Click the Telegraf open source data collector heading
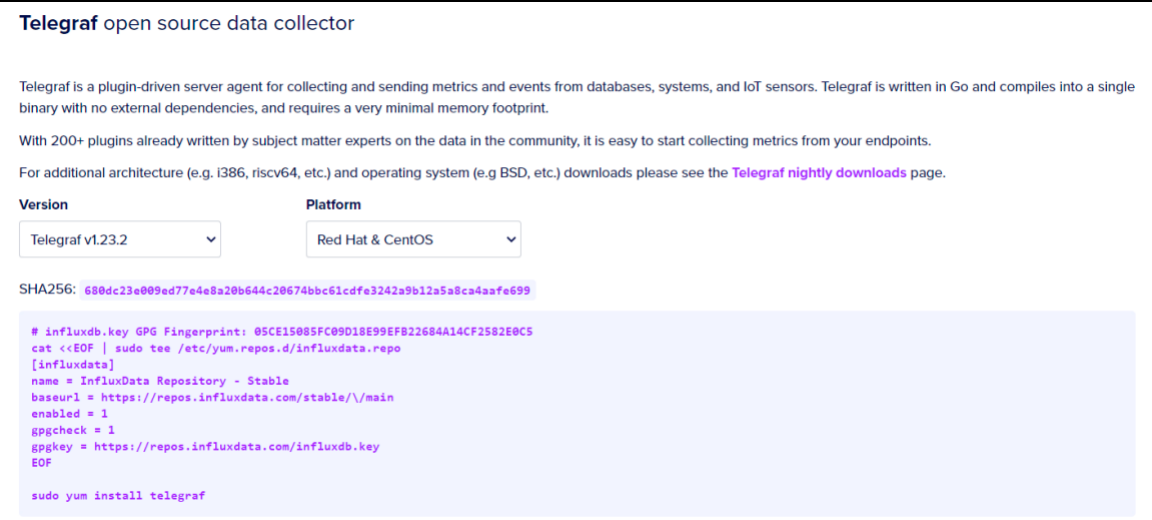Viewport: 1152px width, 520px height. click(x=187, y=24)
